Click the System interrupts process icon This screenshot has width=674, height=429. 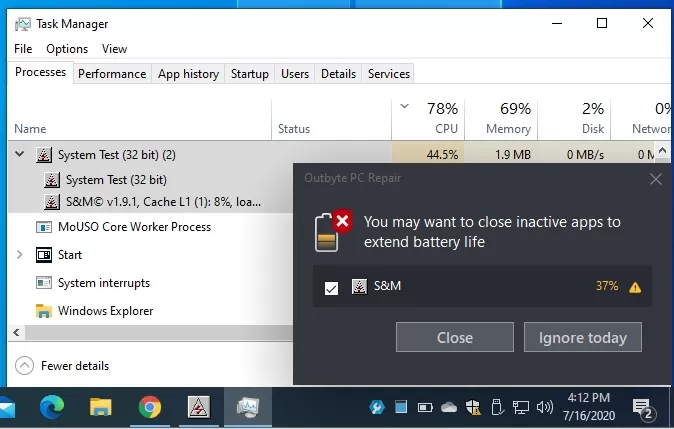44,283
